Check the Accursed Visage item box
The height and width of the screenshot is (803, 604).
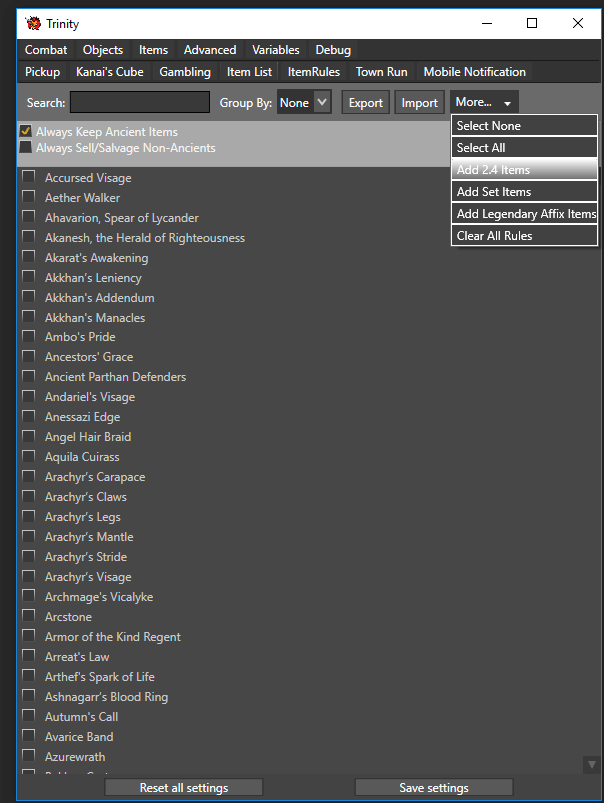(x=28, y=177)
